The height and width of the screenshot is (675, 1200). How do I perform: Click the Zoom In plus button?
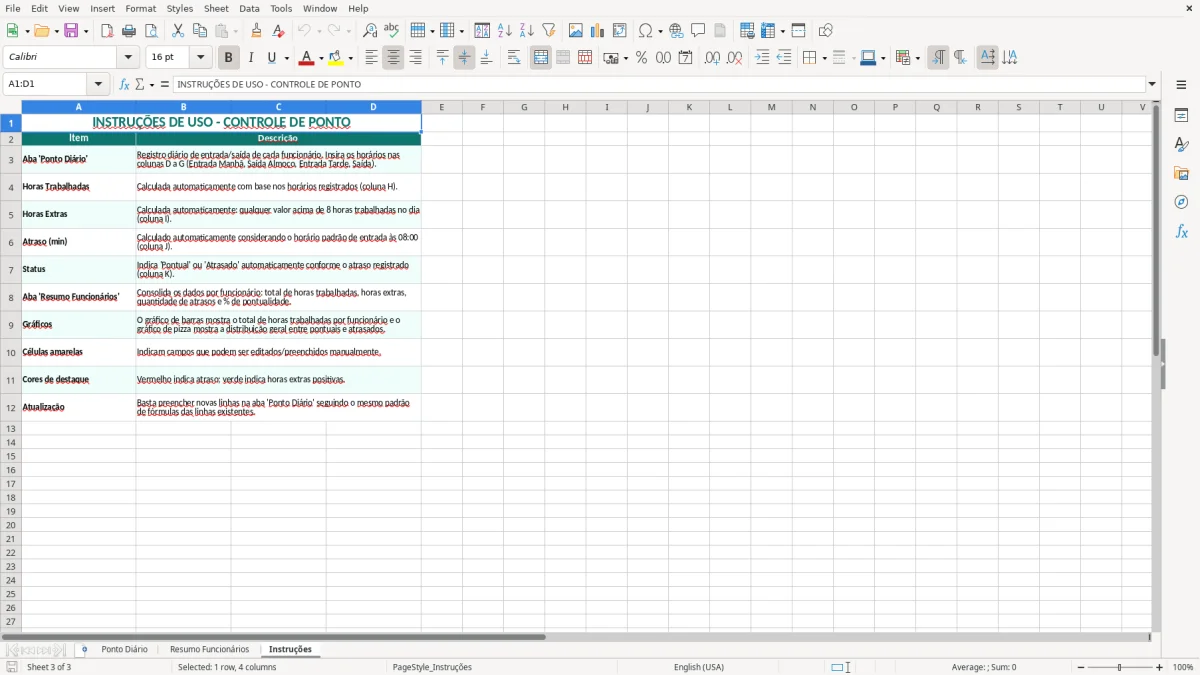(1160, 667)
